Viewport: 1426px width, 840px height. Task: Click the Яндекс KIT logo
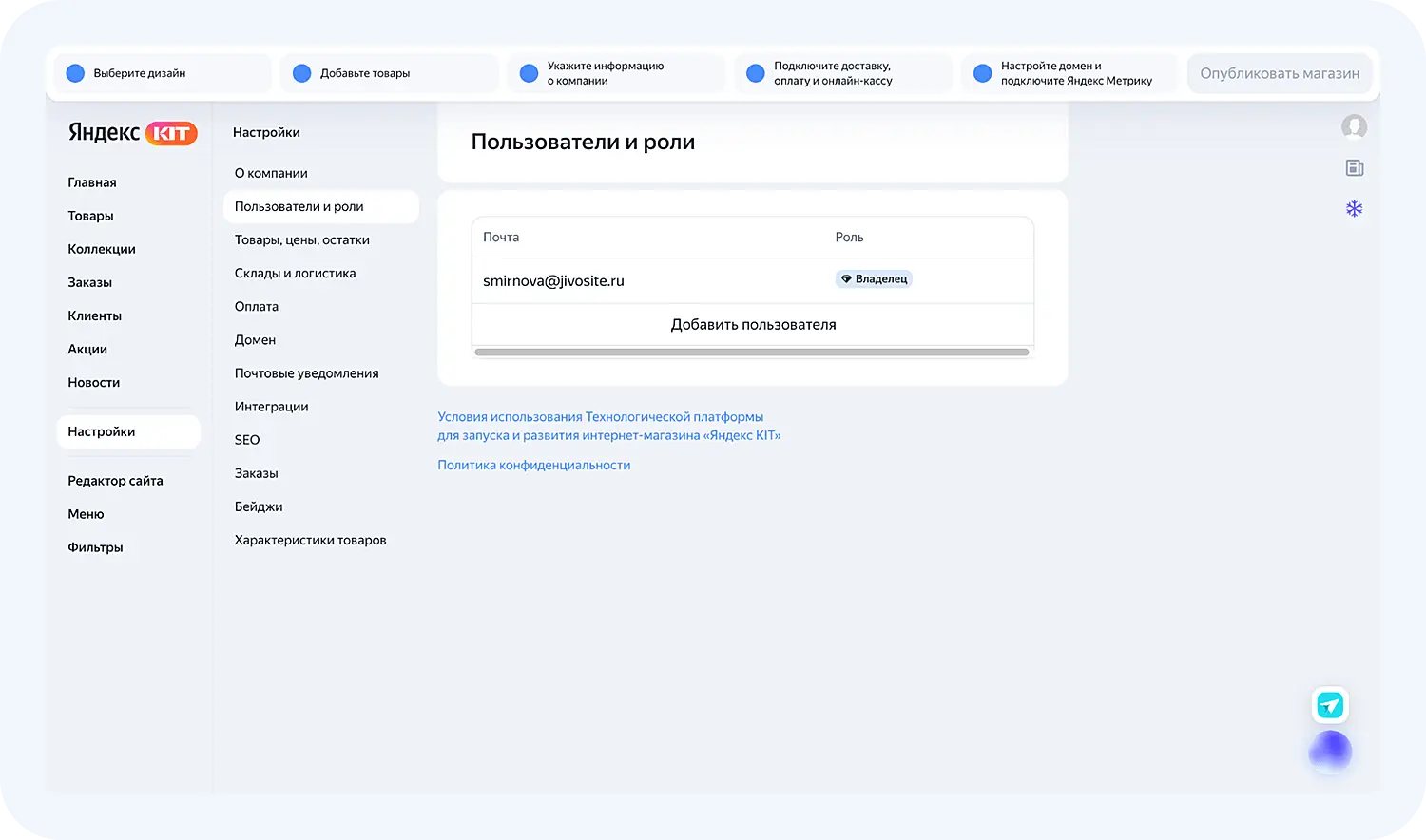coord(132,133)
